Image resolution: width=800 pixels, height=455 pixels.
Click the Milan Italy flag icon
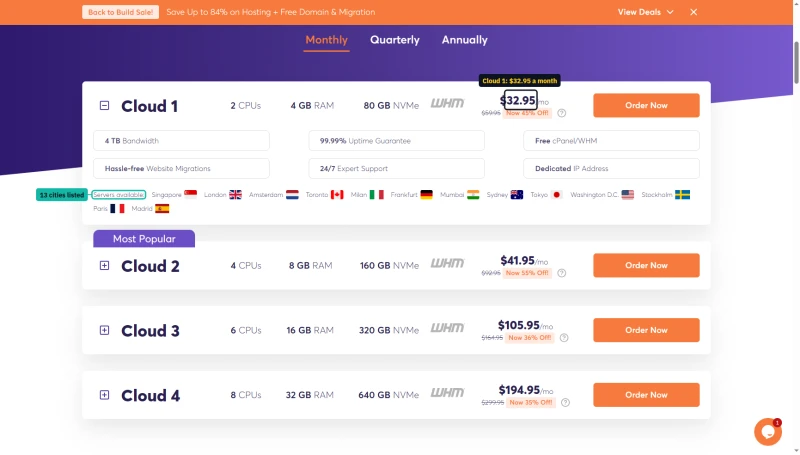(x=377, y=194)
